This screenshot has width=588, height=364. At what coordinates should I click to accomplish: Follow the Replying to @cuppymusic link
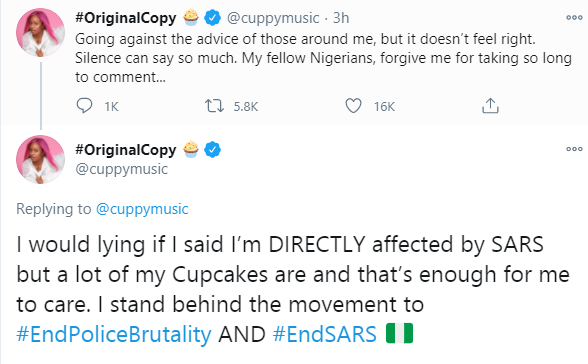coord(142,209)
